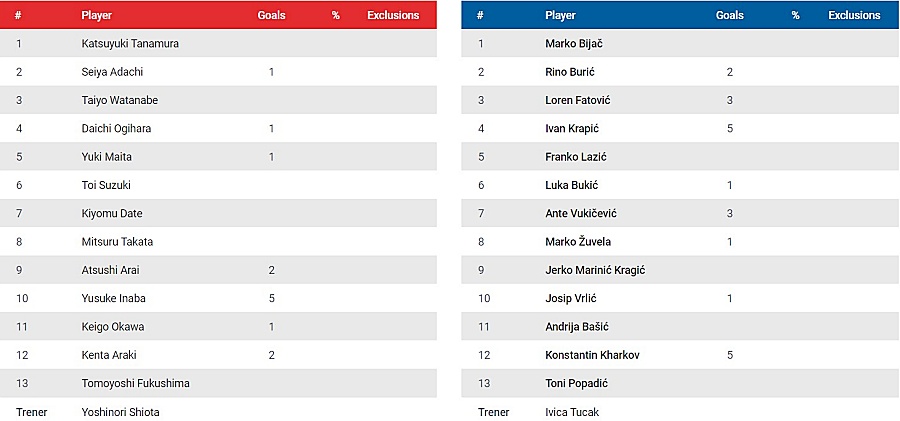900x421 pixels.
Task: Click the Player header in blue table
Action: 560,16
